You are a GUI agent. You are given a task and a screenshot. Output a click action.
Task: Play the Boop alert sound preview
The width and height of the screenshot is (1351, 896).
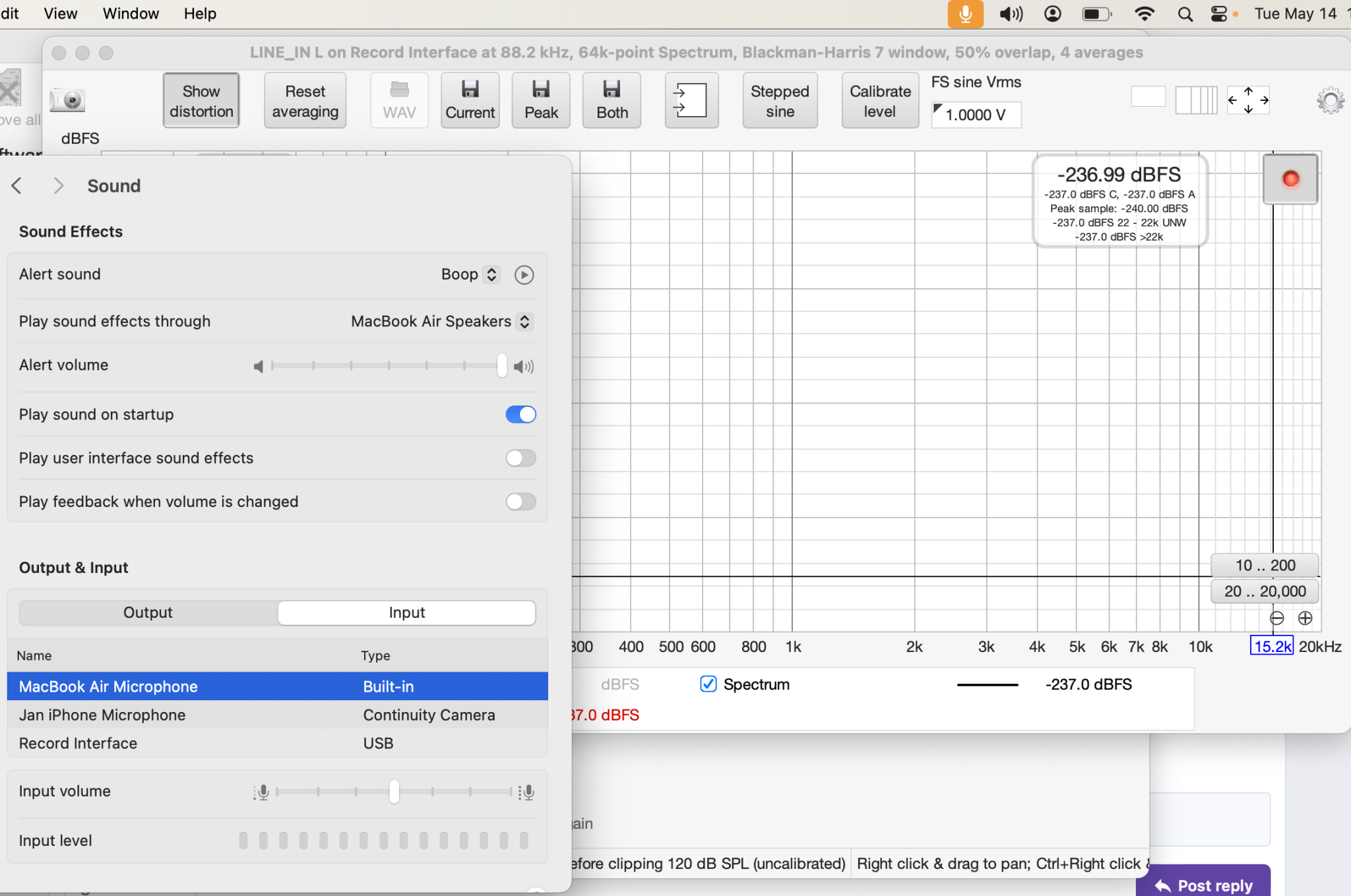[x=524, y=274]
